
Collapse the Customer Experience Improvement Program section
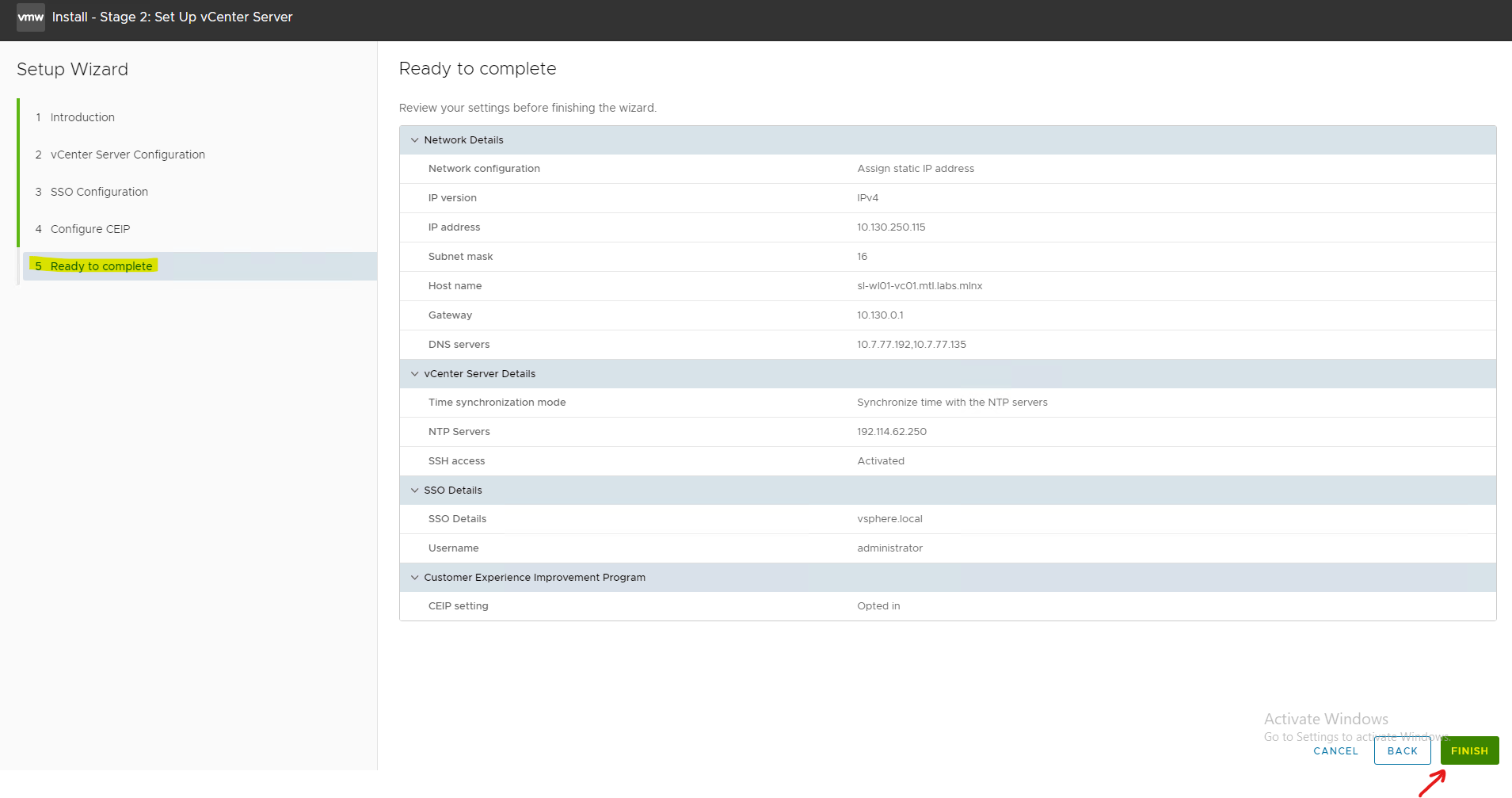[x=414, y=578]
